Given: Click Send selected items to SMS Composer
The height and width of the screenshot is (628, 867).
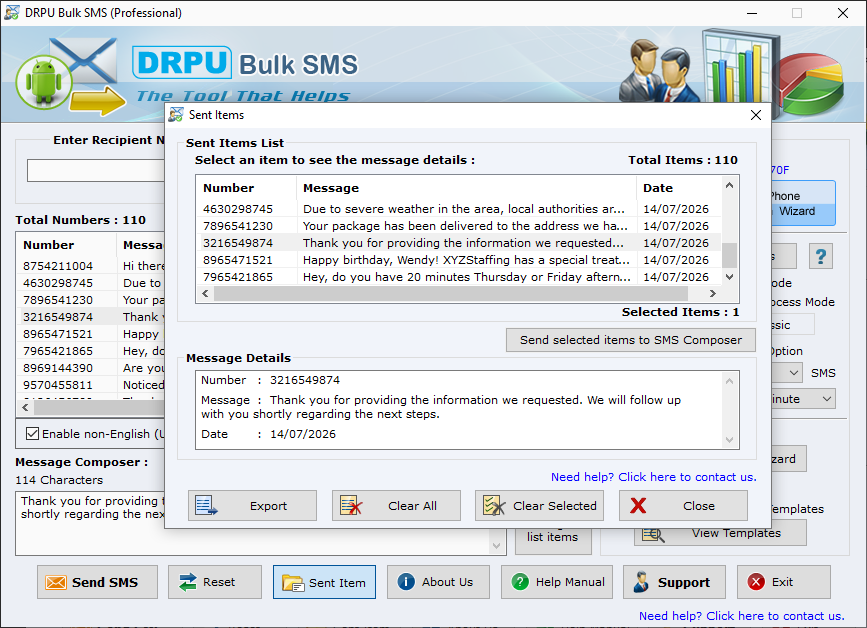Looking at the screenshot, I should click(631, 340).
